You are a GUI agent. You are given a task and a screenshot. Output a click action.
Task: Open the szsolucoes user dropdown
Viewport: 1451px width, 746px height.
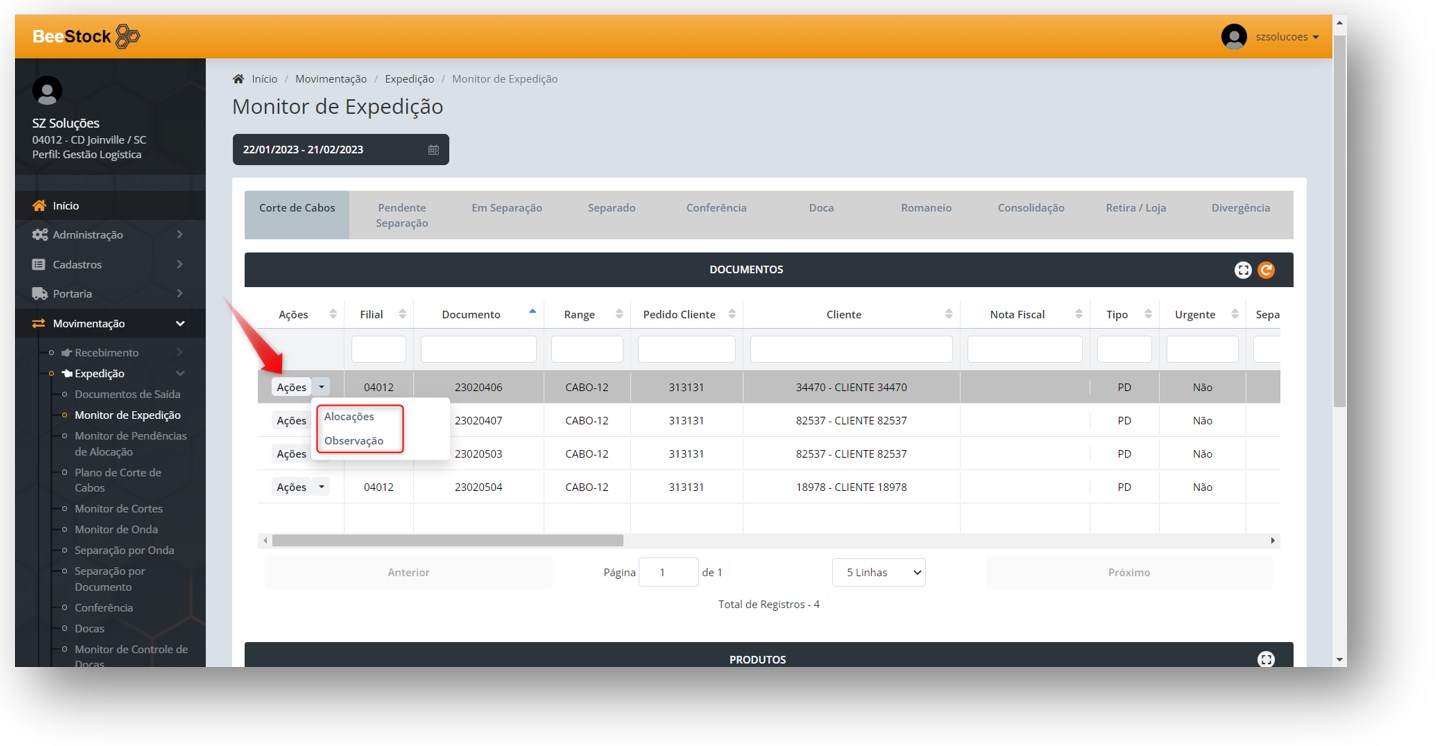(x=1287, y=37)
